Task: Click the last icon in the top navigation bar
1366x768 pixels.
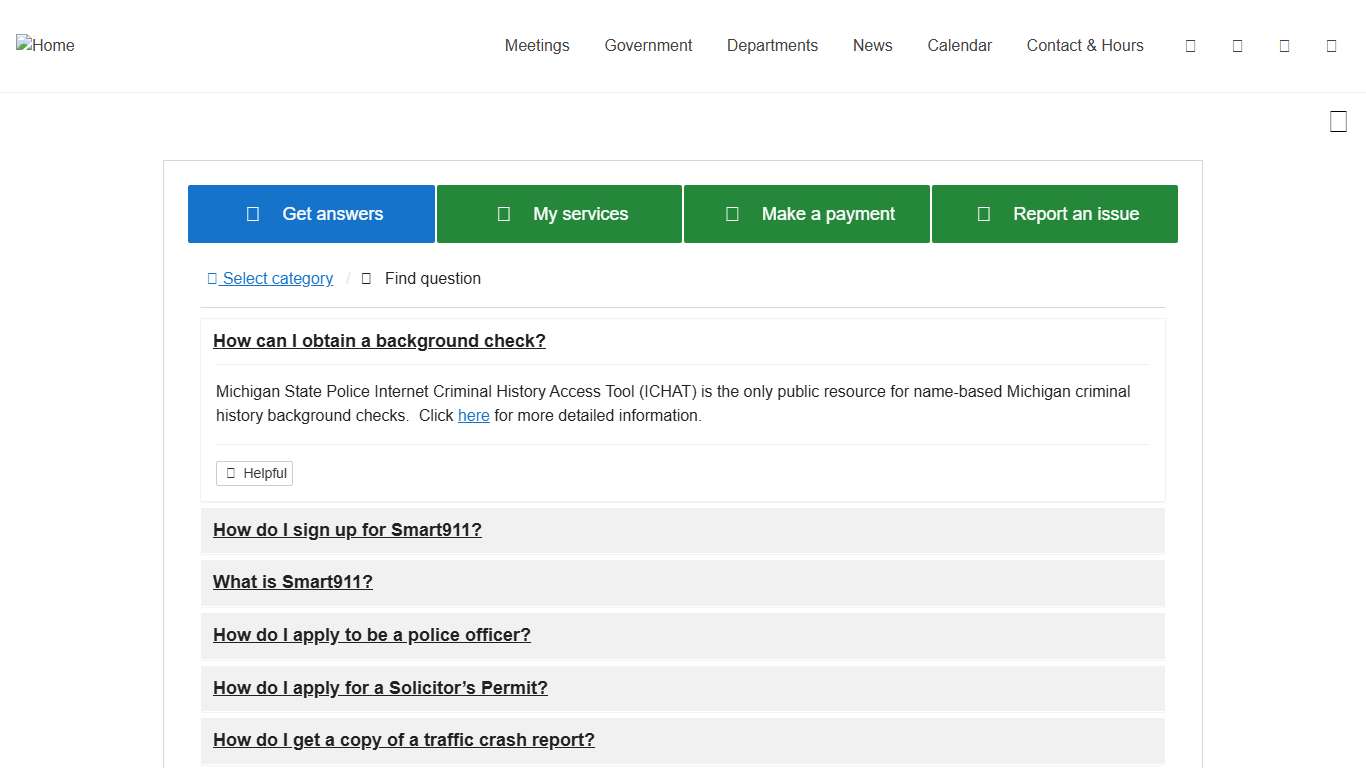Action: coord(1331,46)
